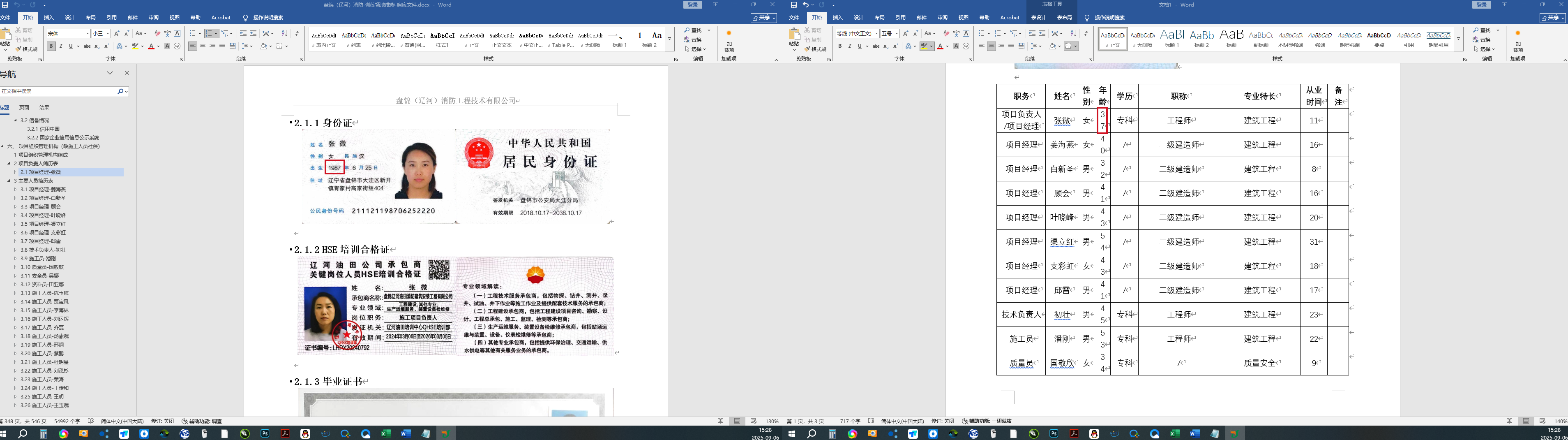Viewport: 1568px width, 440px height.
Task: Collapse the 3 主要人员简历表 tree node
Action: tap(9, 181)
